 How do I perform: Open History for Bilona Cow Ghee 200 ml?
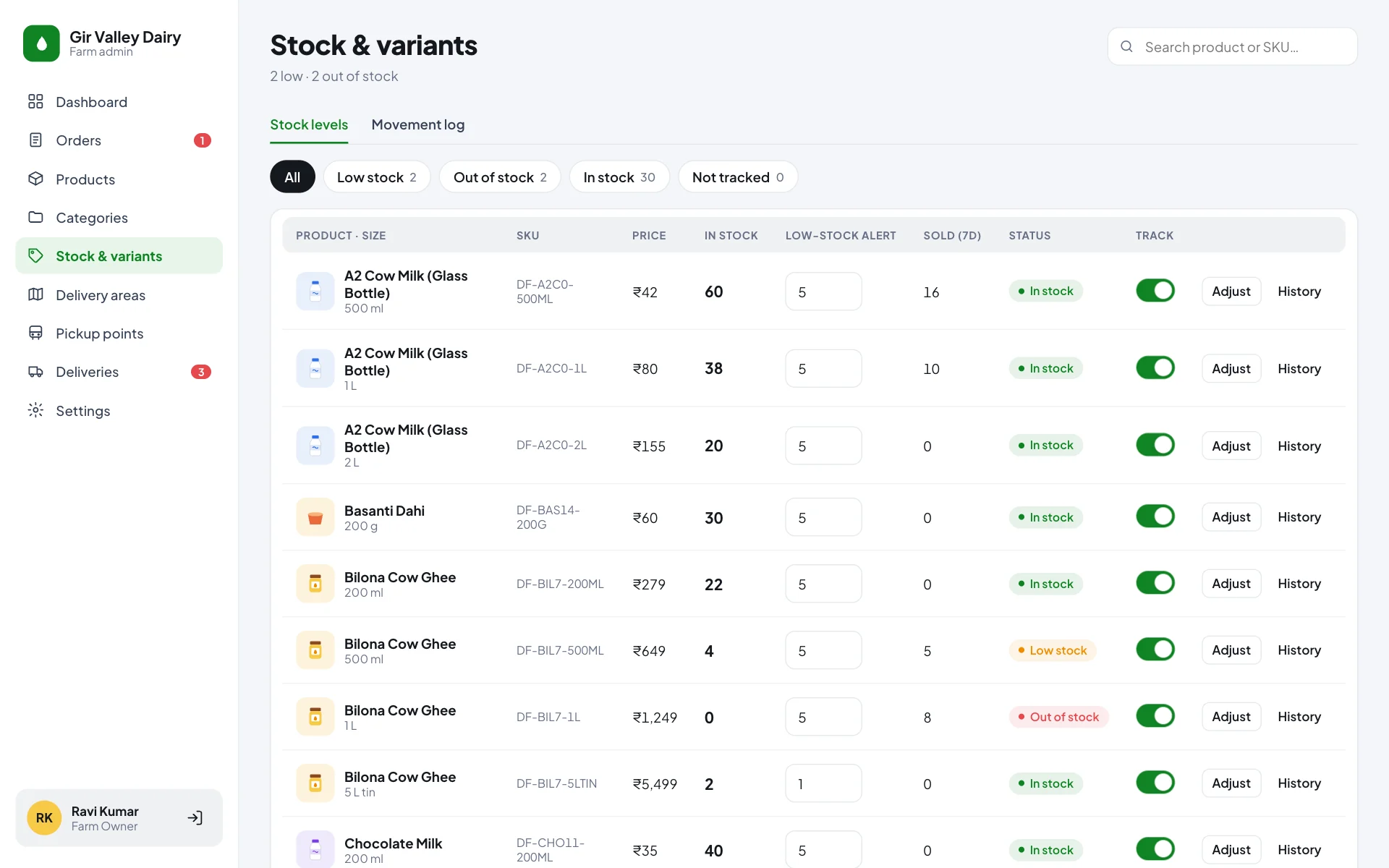[1299, 584]
